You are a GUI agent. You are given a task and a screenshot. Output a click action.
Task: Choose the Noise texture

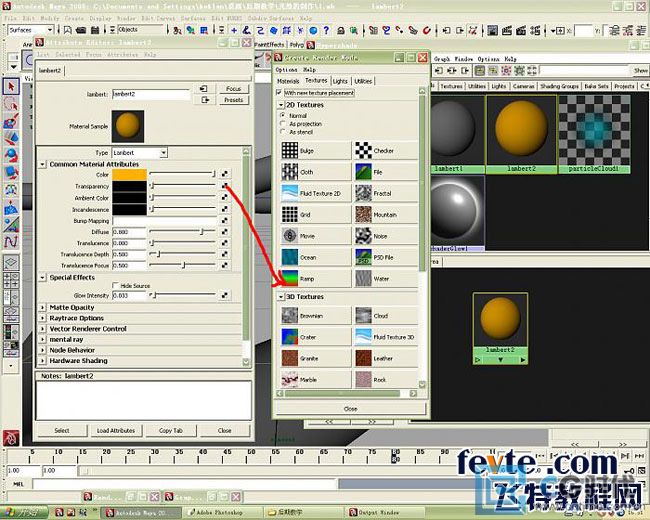386,236
